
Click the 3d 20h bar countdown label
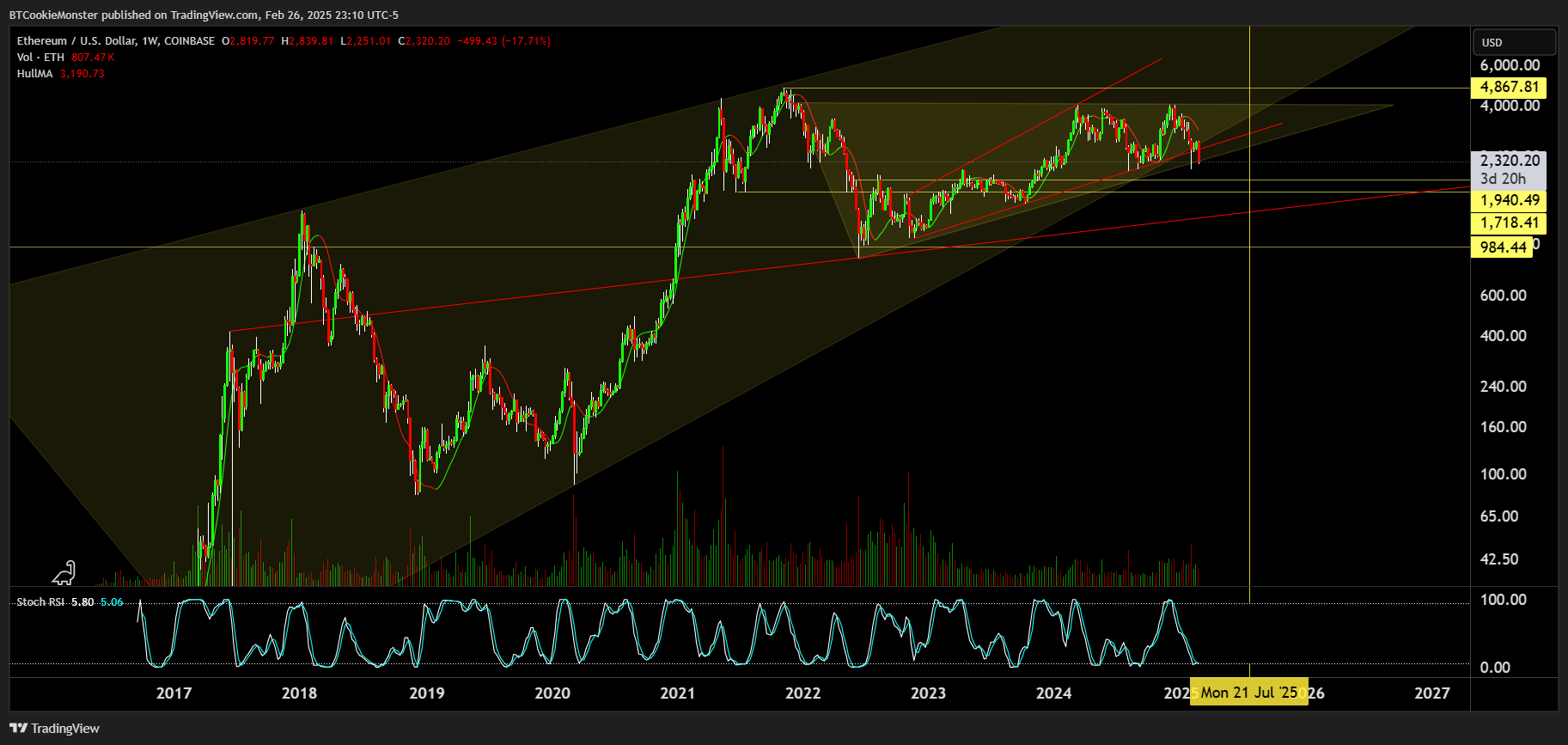[1503, 179]
